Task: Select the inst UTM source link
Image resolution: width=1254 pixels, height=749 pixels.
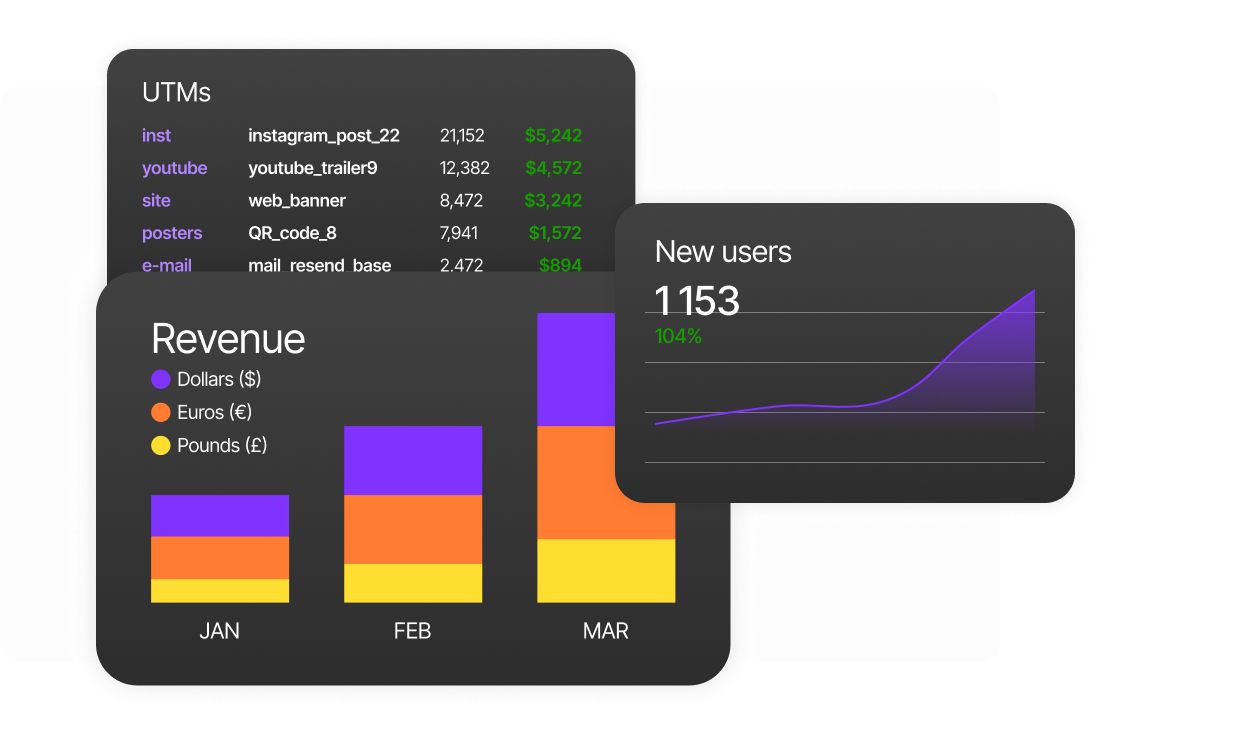Action: pyautogui.click(x=156, y=136)
